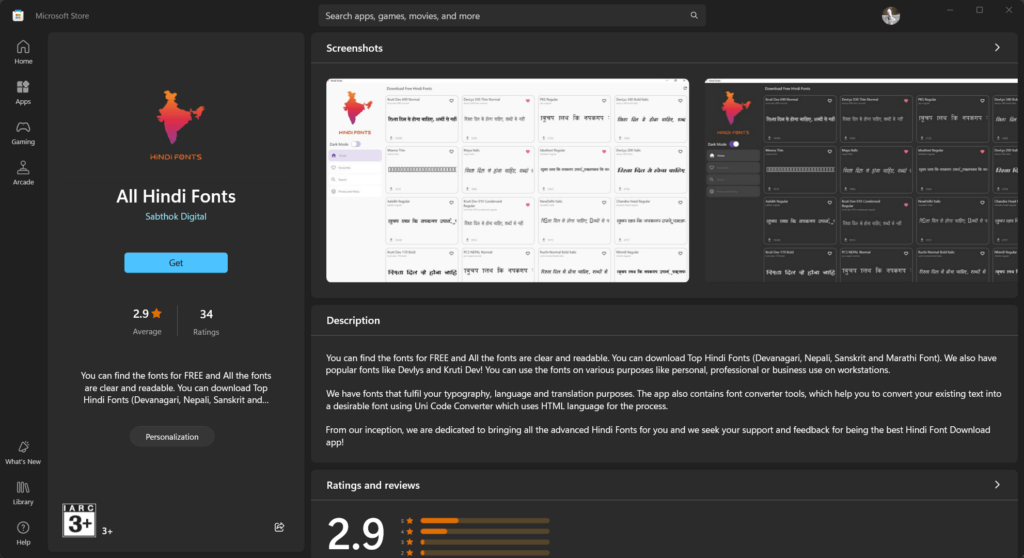Click Get to install the app
The height and width of the screenshot is (558, 1024).
click(176, 263)
